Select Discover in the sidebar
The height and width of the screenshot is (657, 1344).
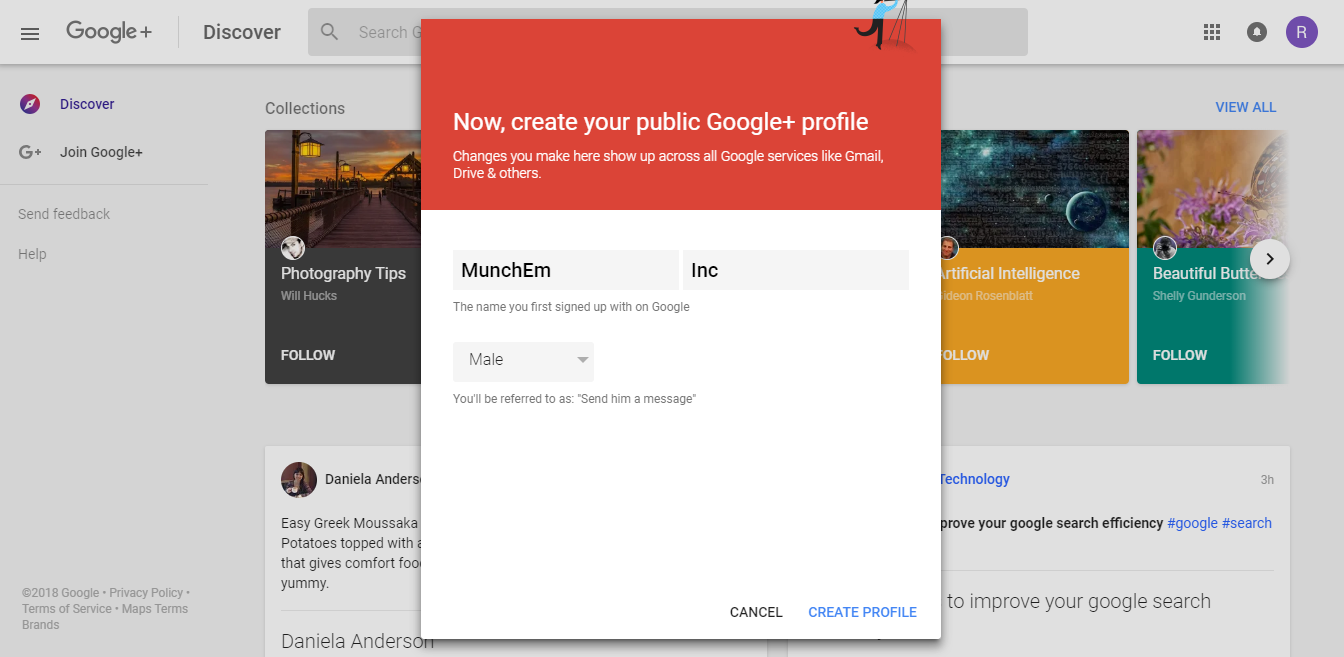point(87,104)
